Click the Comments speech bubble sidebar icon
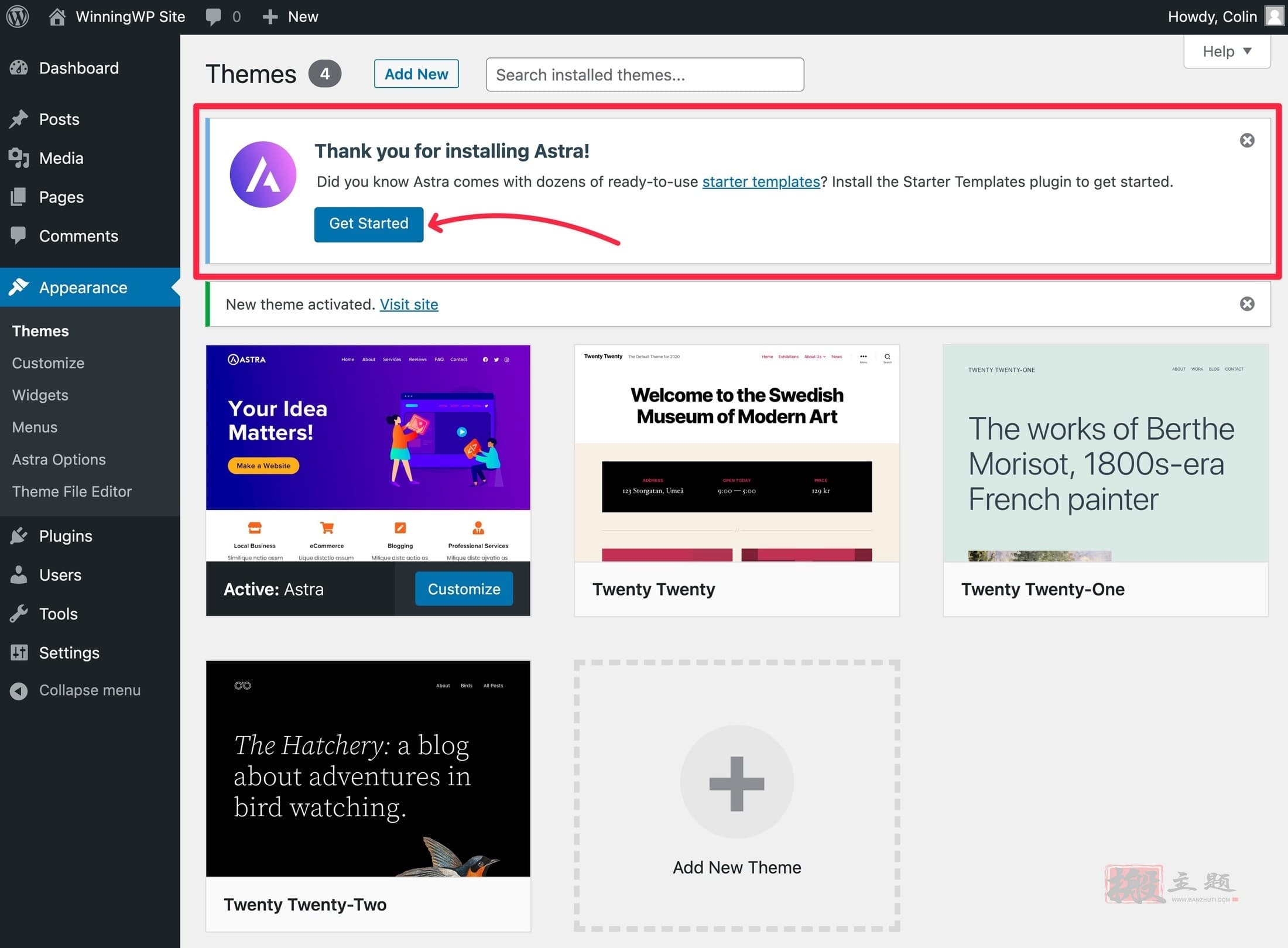The height and width of the screenshot is (948, 1288). pos(19,235)
